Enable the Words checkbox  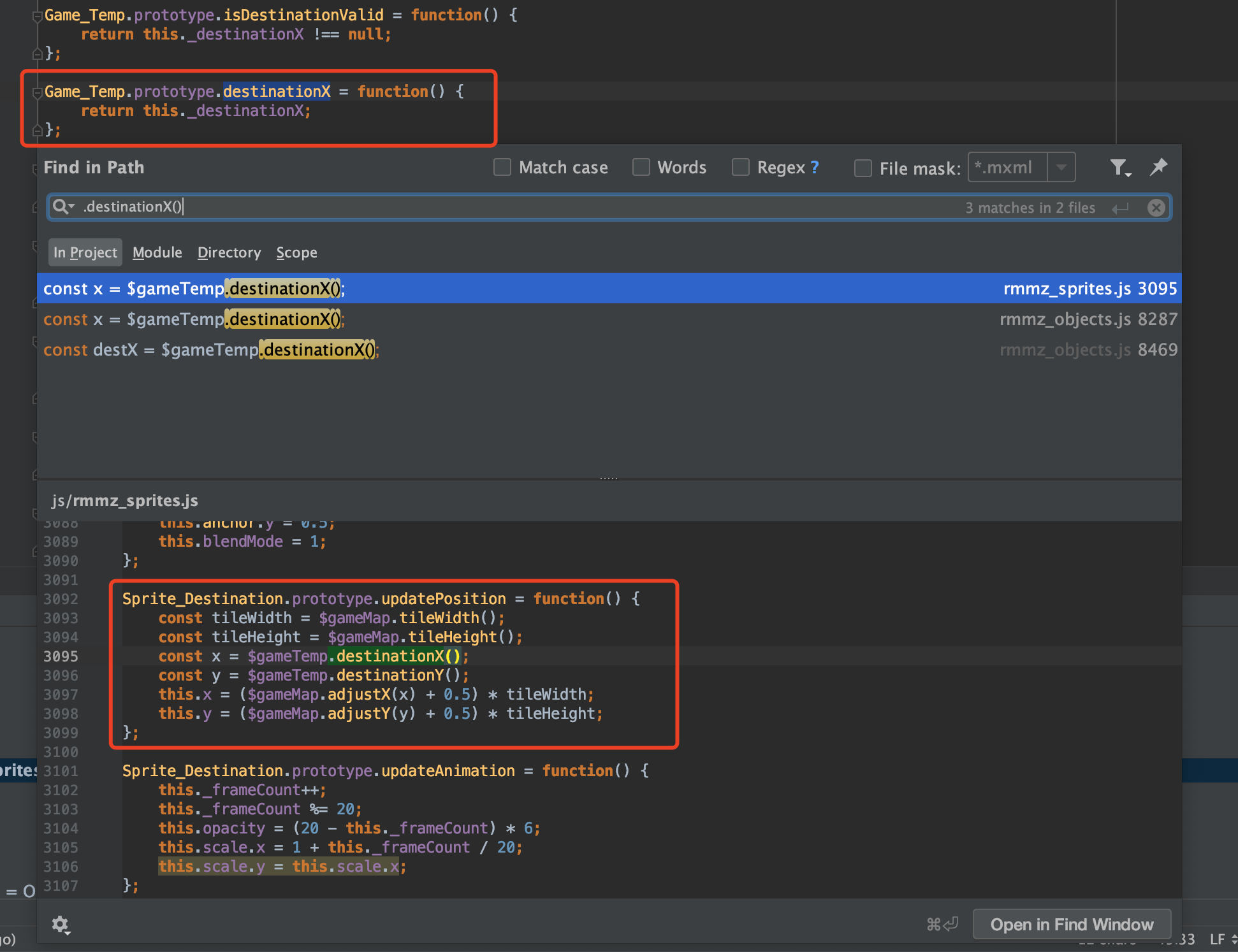tap(641, 168)
